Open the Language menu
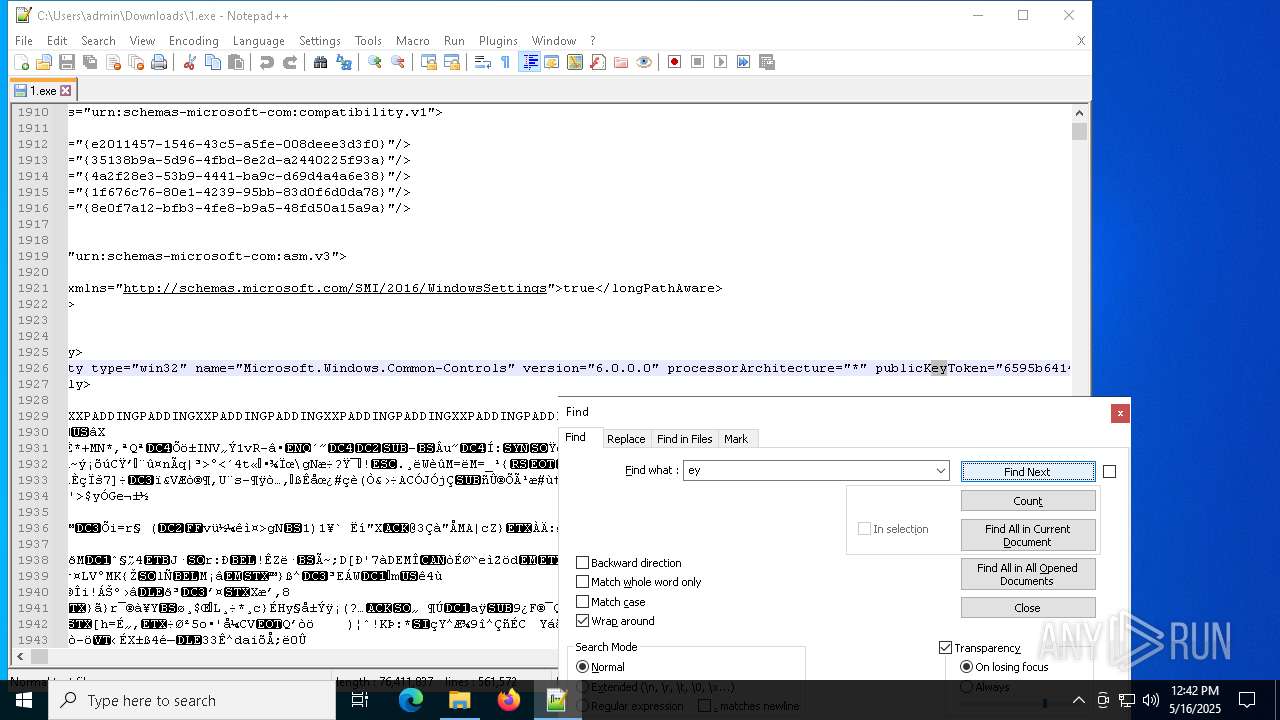1280x720 pixels. 258,41
